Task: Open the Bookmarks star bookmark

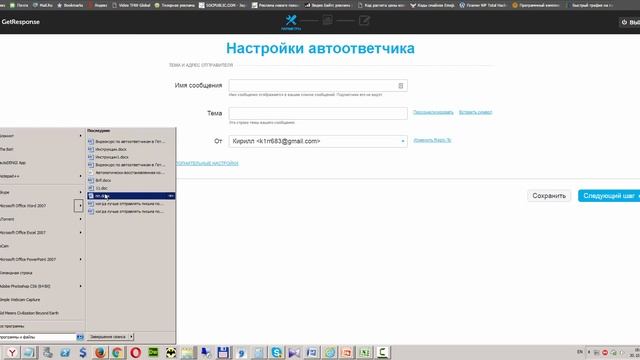Action: click(70, 5)
